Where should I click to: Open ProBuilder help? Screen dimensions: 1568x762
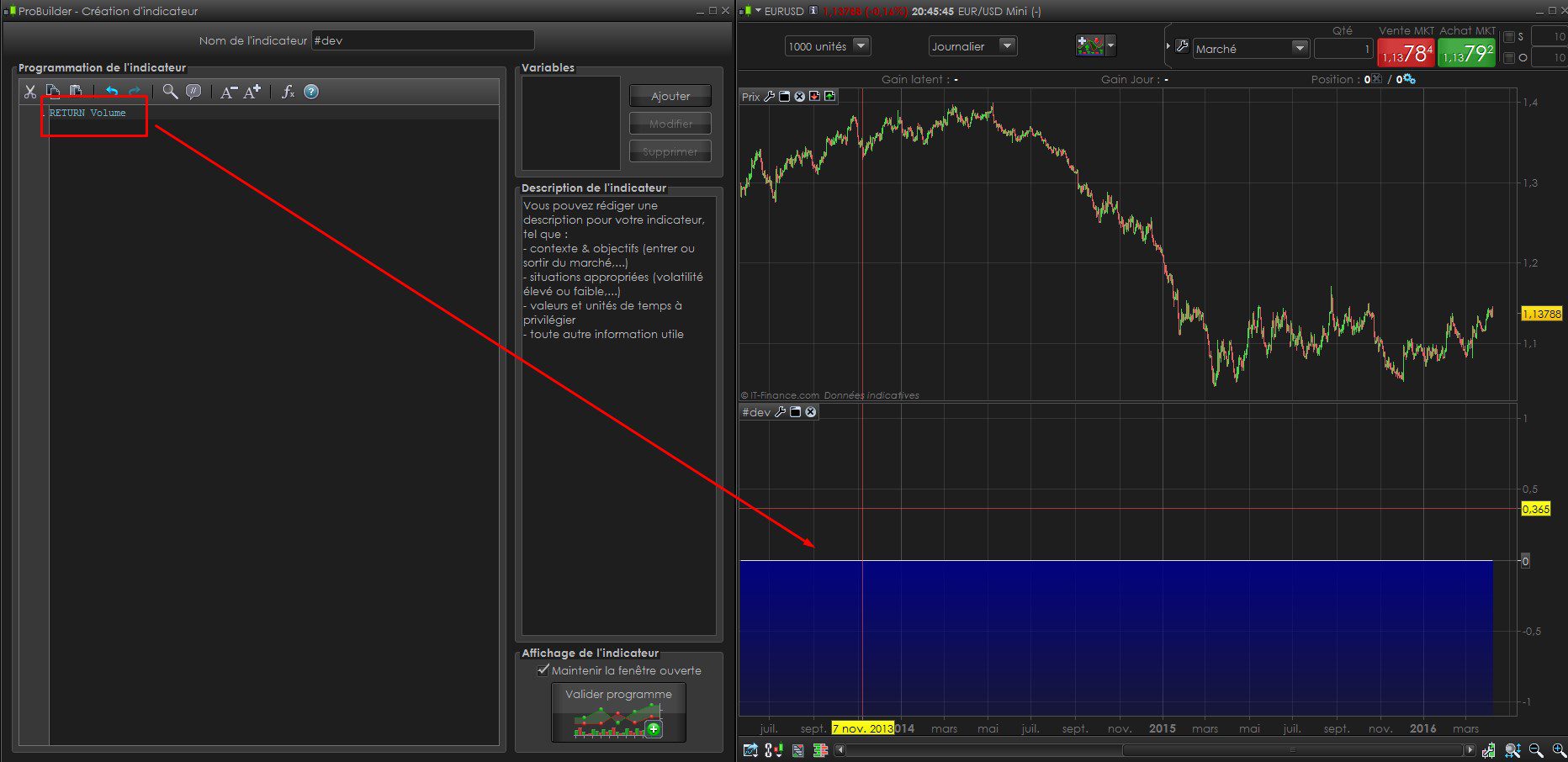[x=311, y=92]
